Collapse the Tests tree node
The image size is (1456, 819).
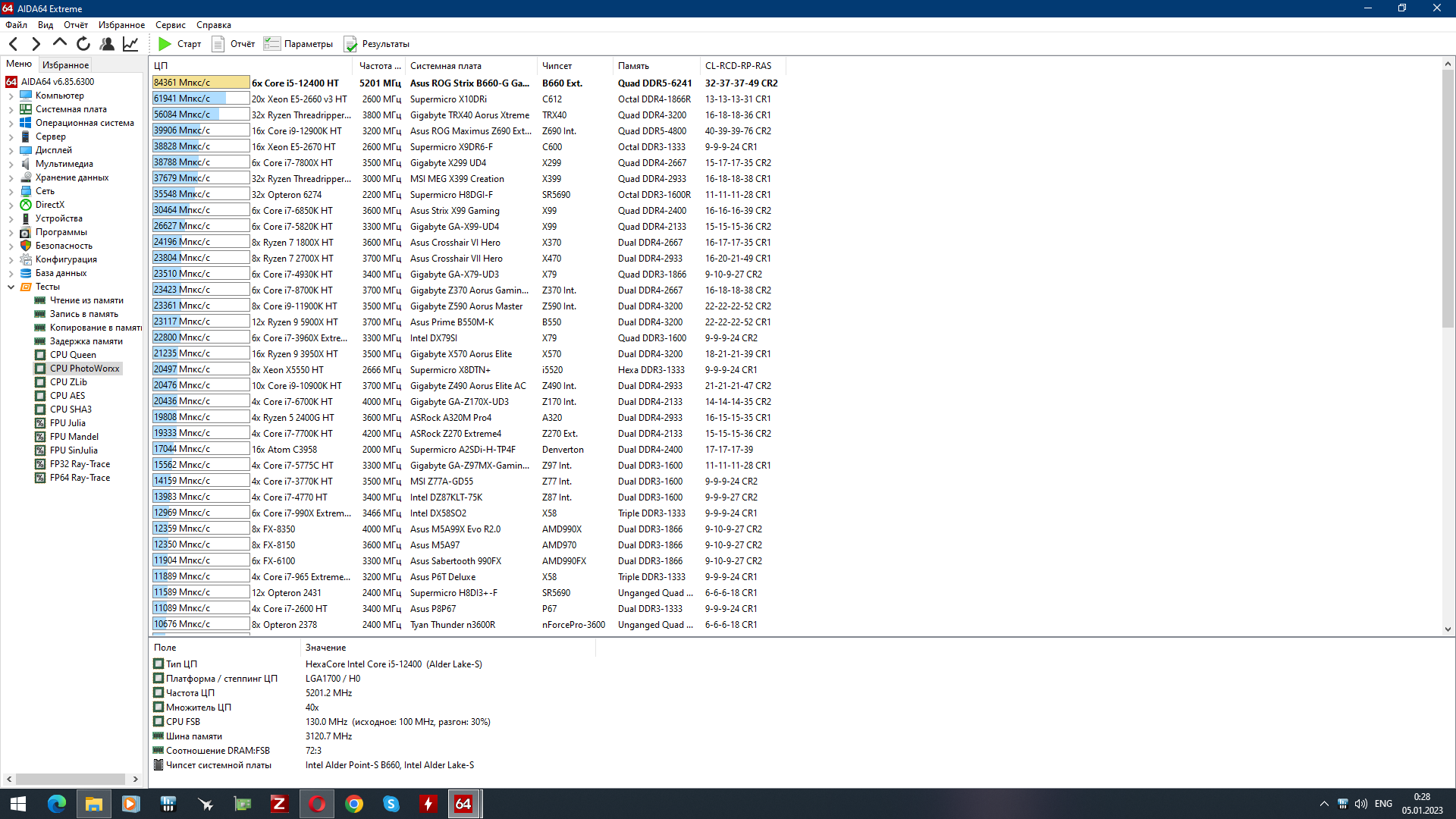click(11, 287)
